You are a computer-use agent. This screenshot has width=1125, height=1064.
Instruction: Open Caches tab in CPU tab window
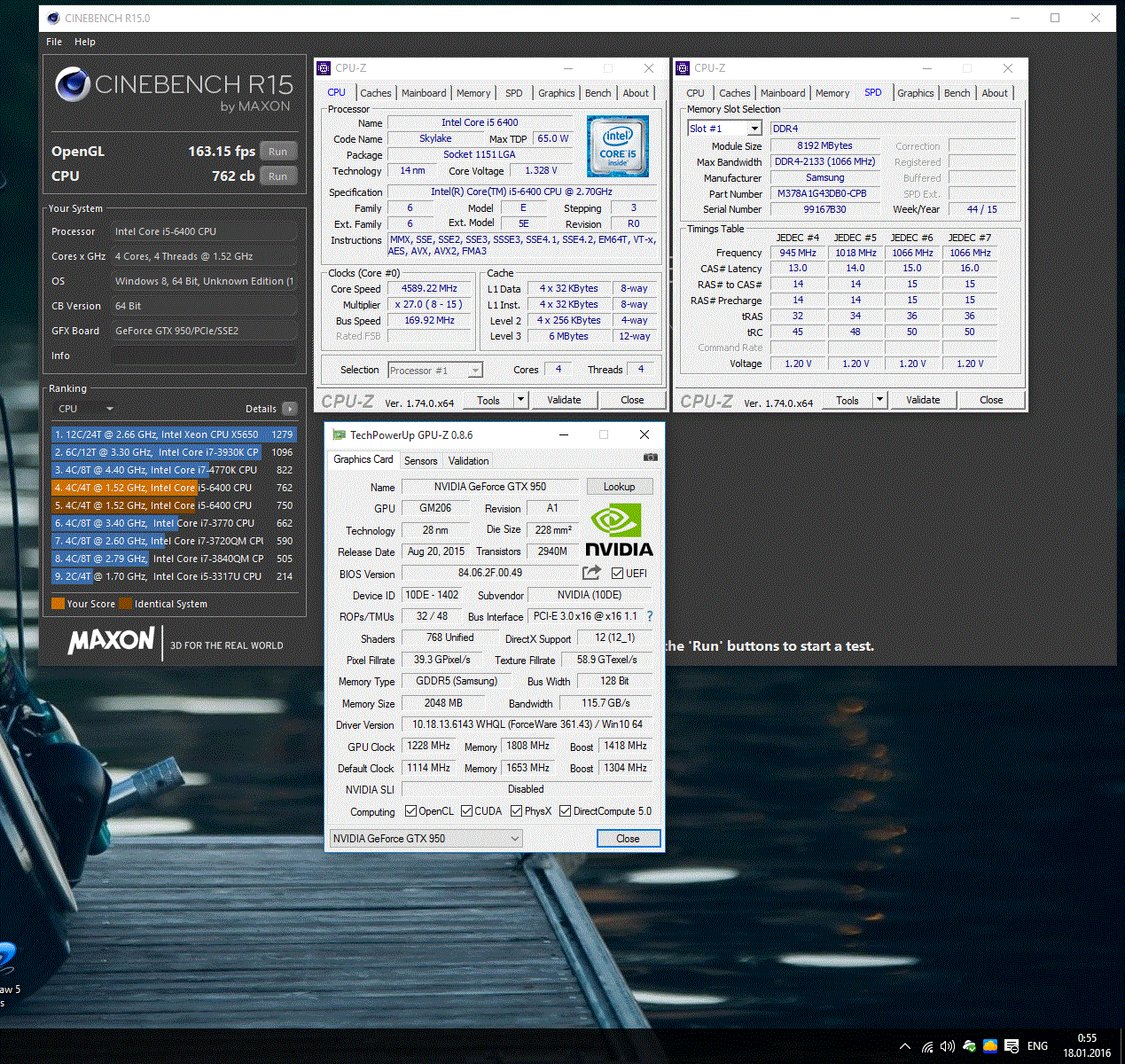click(x=375, y=93)
